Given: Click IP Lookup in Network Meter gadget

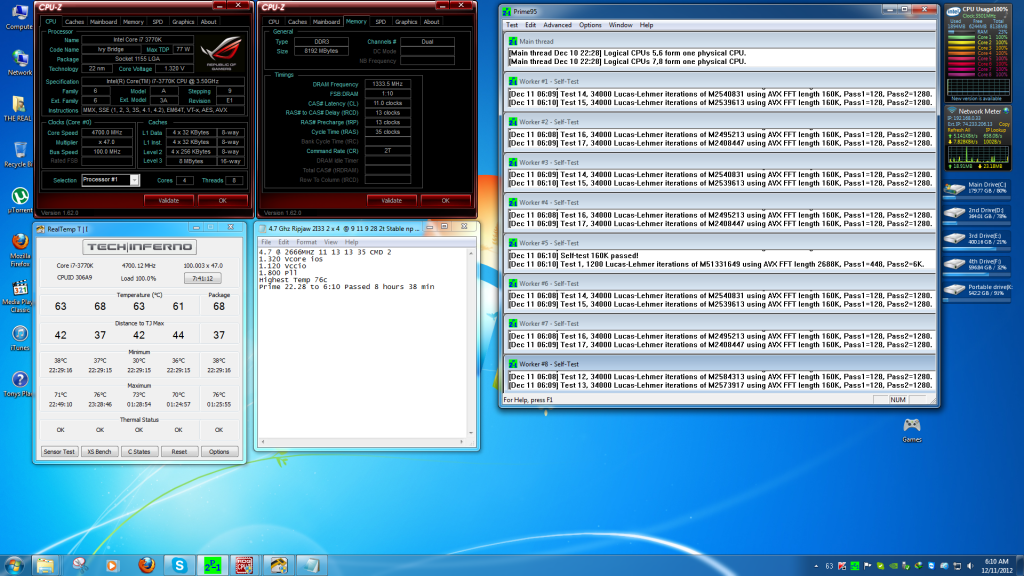Looking at the screenshot, I should click(x=997, y=130).
